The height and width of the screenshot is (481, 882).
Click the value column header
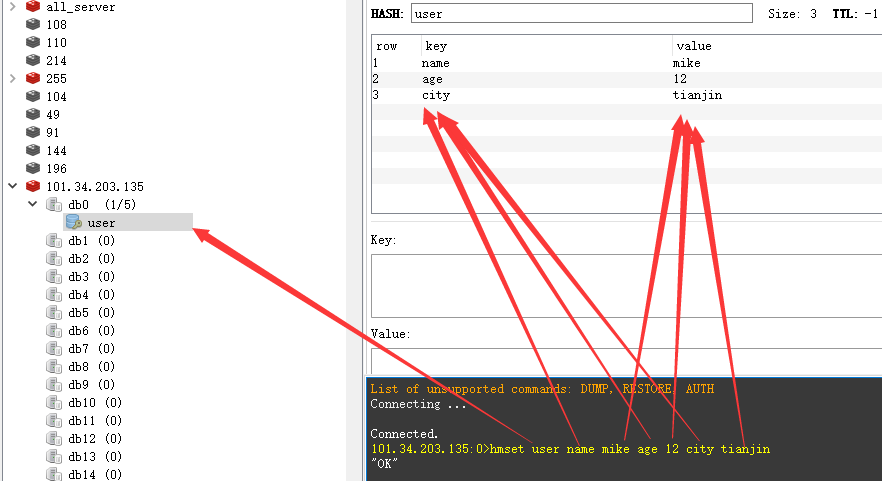[x=694, y=46]
